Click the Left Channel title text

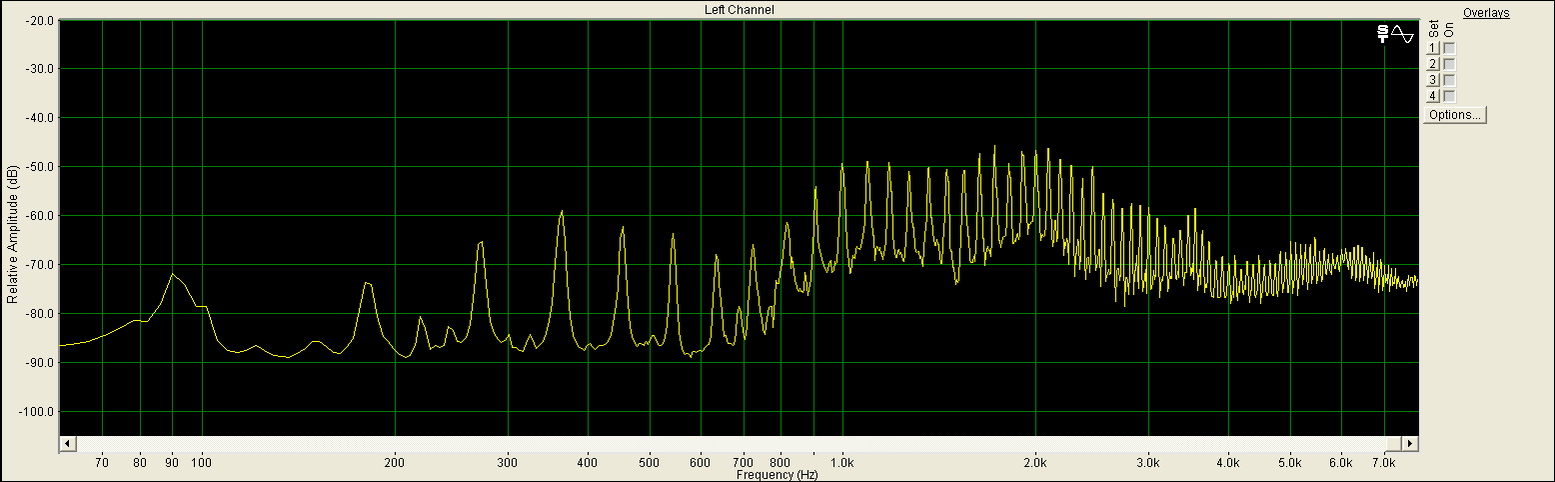(x=739, y=10)
